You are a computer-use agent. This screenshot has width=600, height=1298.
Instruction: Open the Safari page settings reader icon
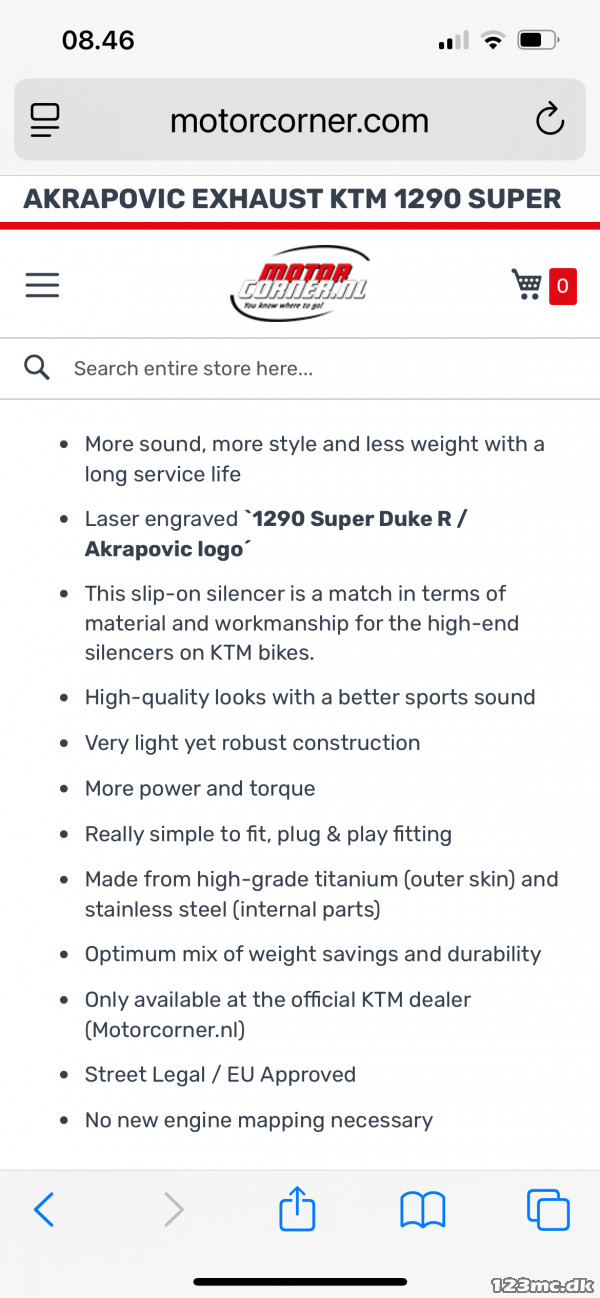click(x=45, y=121)
